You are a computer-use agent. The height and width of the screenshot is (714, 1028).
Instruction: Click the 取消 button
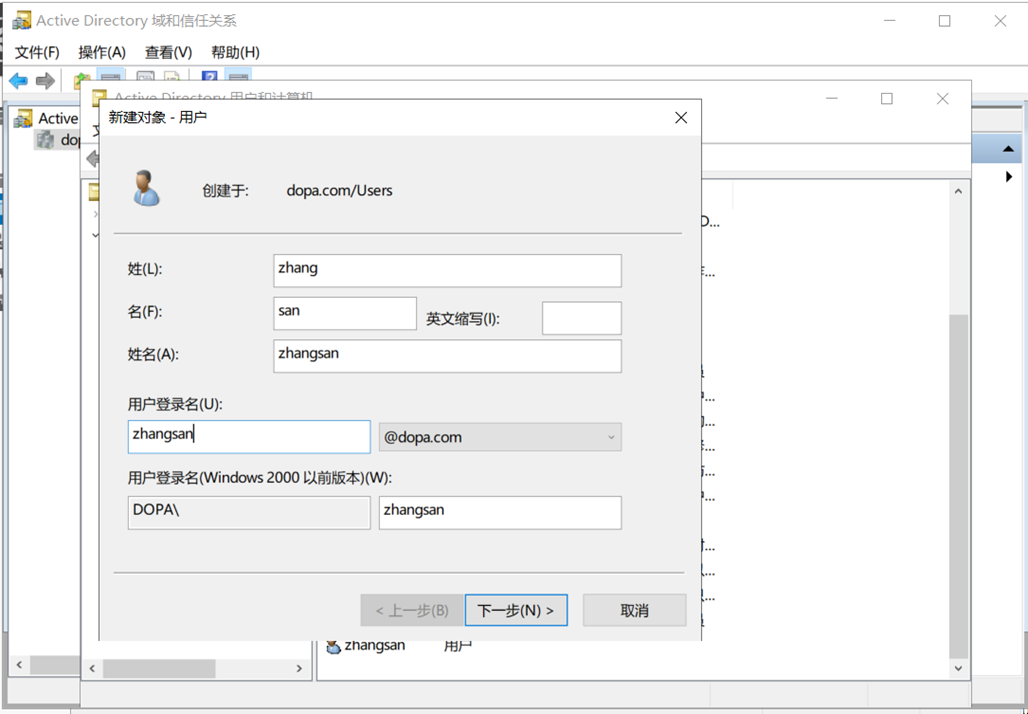(x=634, y=610)
